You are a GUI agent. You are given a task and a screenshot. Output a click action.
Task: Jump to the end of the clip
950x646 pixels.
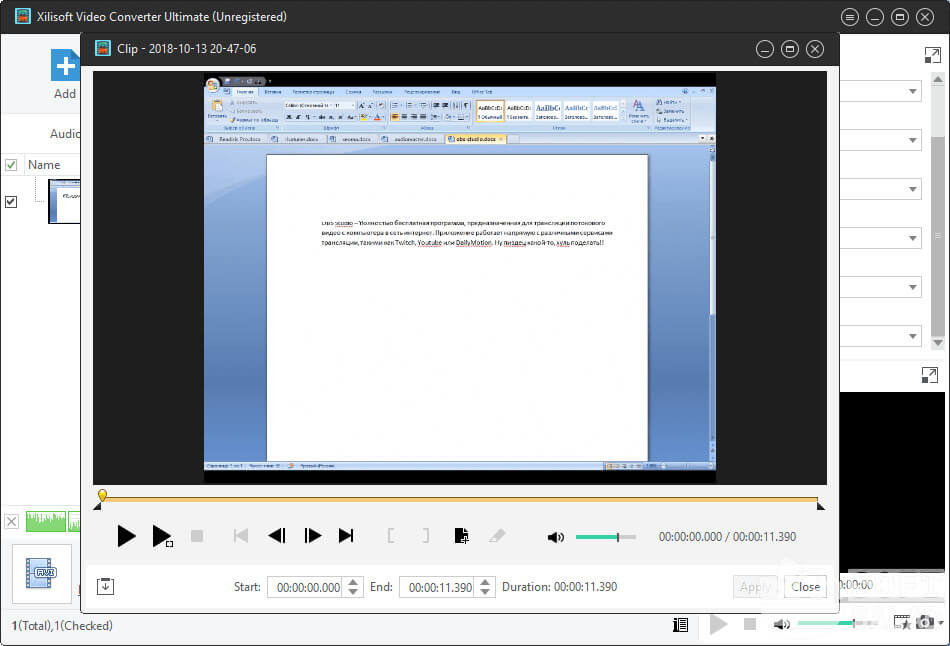(x=346, y=536)
